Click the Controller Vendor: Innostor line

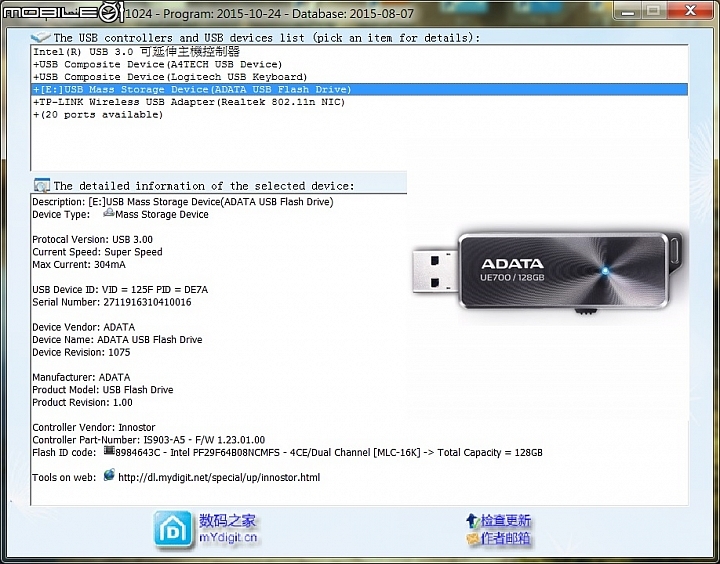point(94,427)
